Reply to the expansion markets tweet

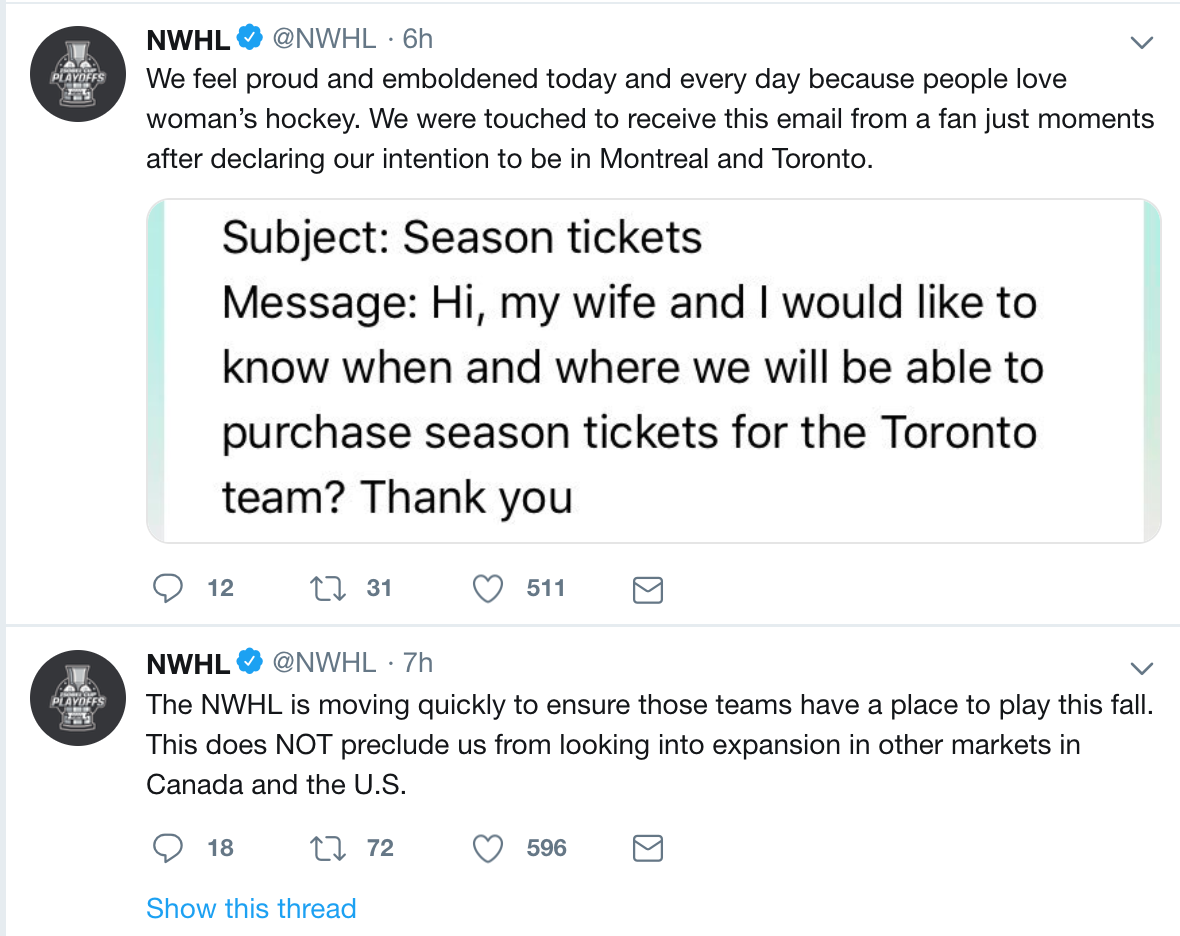coord(166,849)
